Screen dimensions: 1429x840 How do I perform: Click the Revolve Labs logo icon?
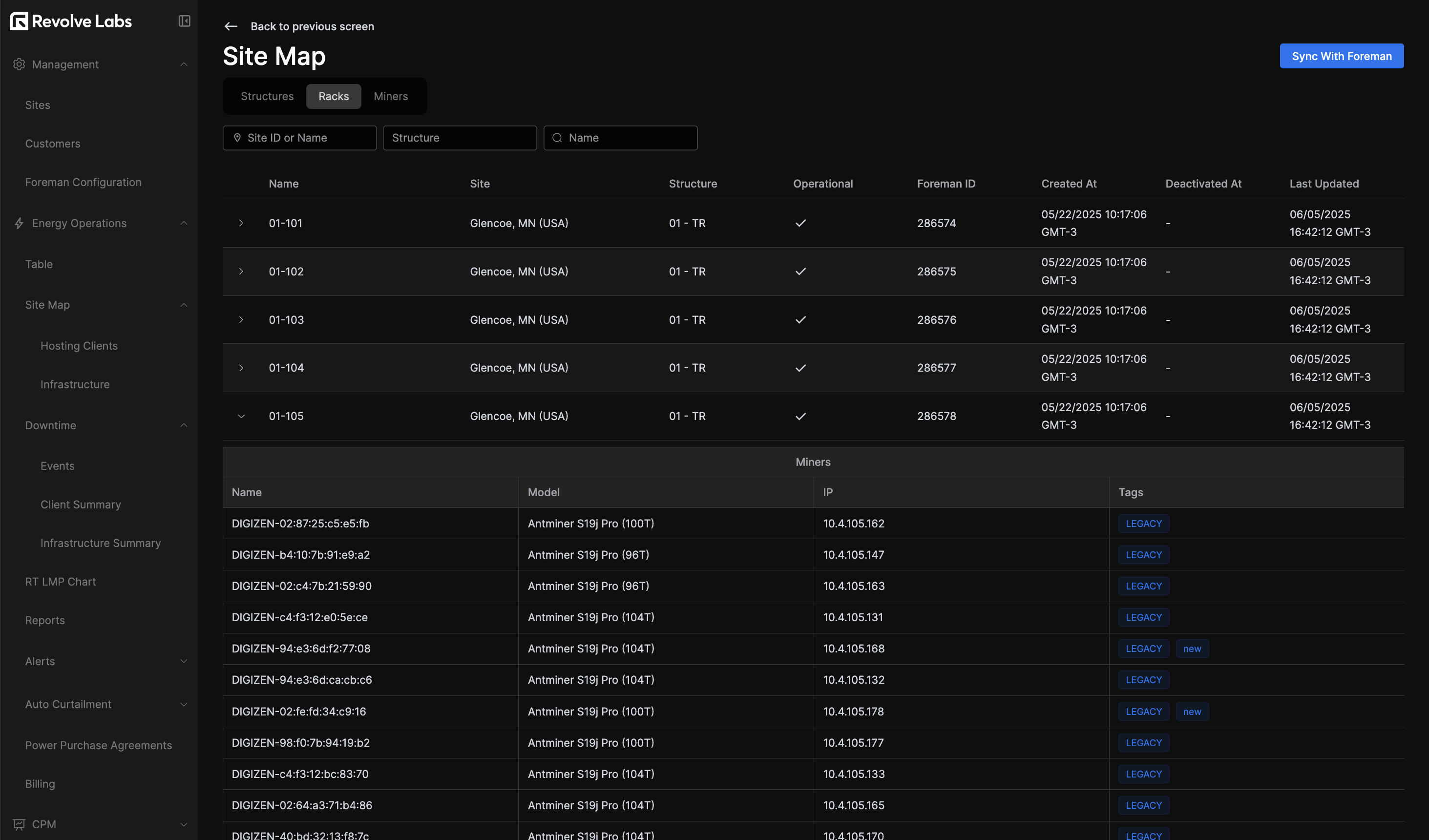[19, 21]
